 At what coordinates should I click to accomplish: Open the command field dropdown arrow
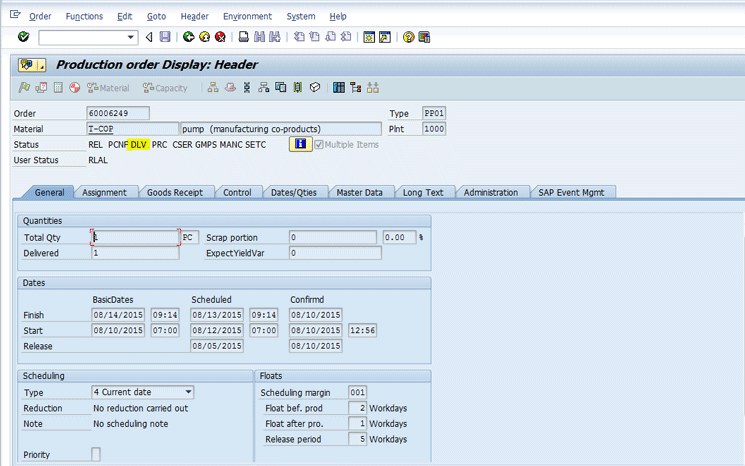coord(131,37)
